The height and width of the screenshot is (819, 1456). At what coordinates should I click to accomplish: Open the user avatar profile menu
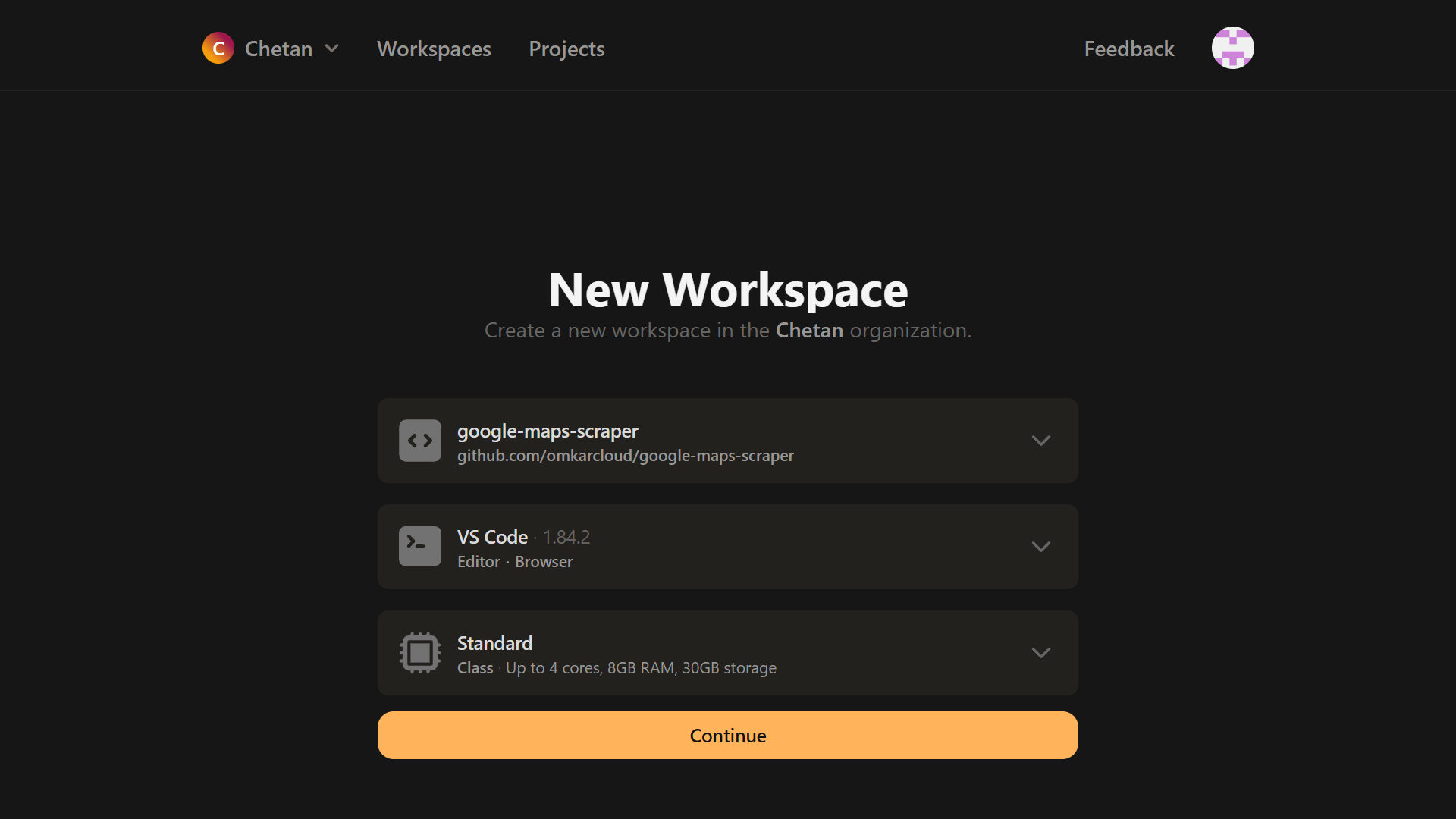pos(1232,49)
